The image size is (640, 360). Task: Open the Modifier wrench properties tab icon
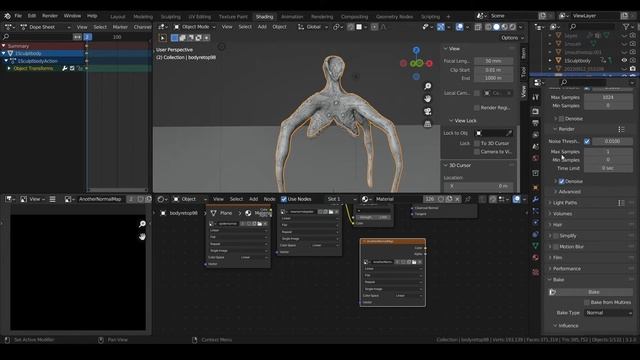pos(536,199)
